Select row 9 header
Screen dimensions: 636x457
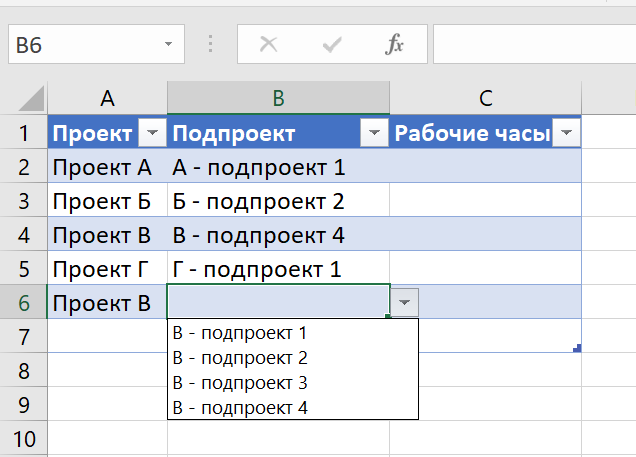(24, 405)
